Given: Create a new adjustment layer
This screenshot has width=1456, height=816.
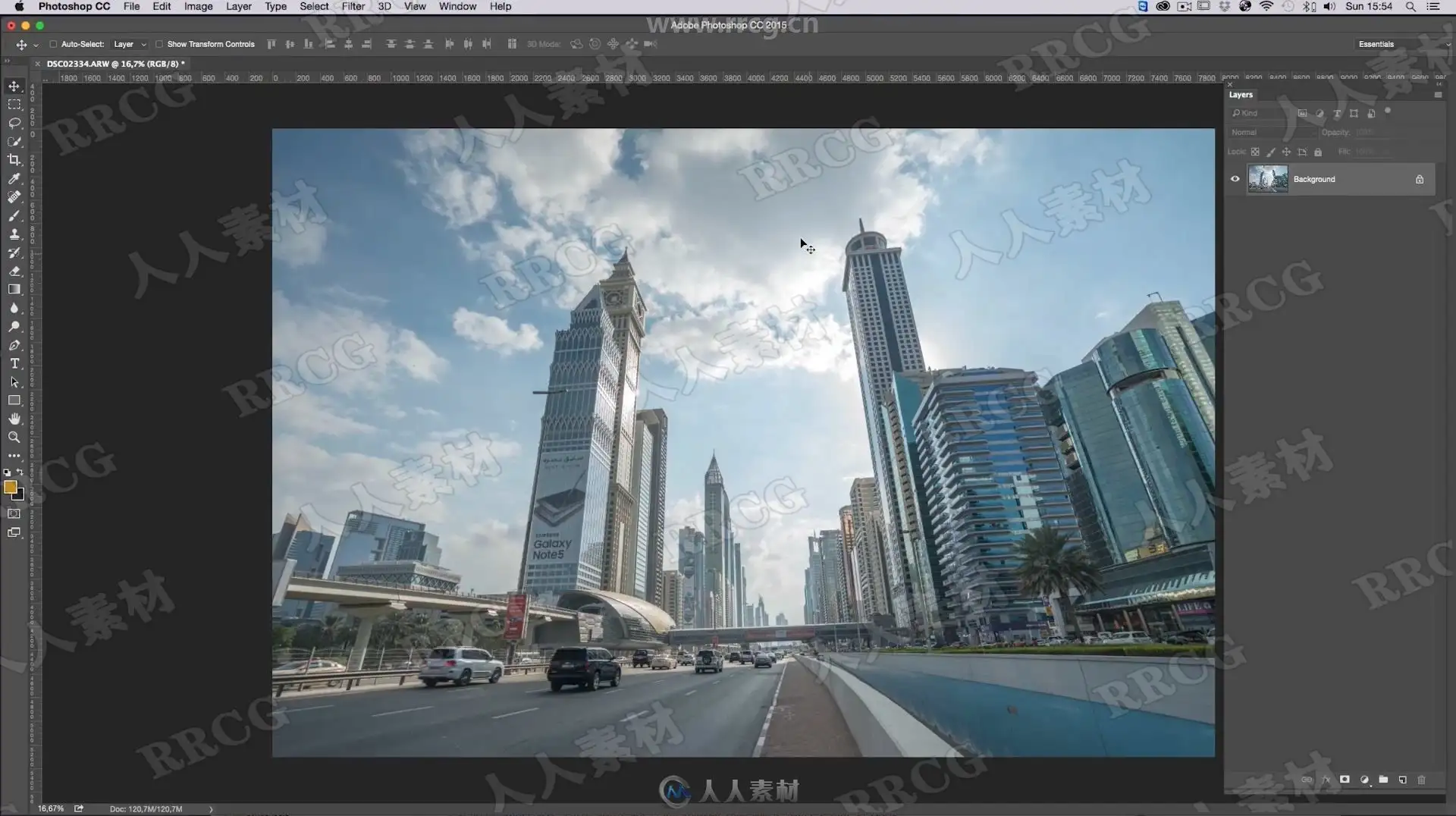Looking at the screenshot, I should coord(1364,780).
